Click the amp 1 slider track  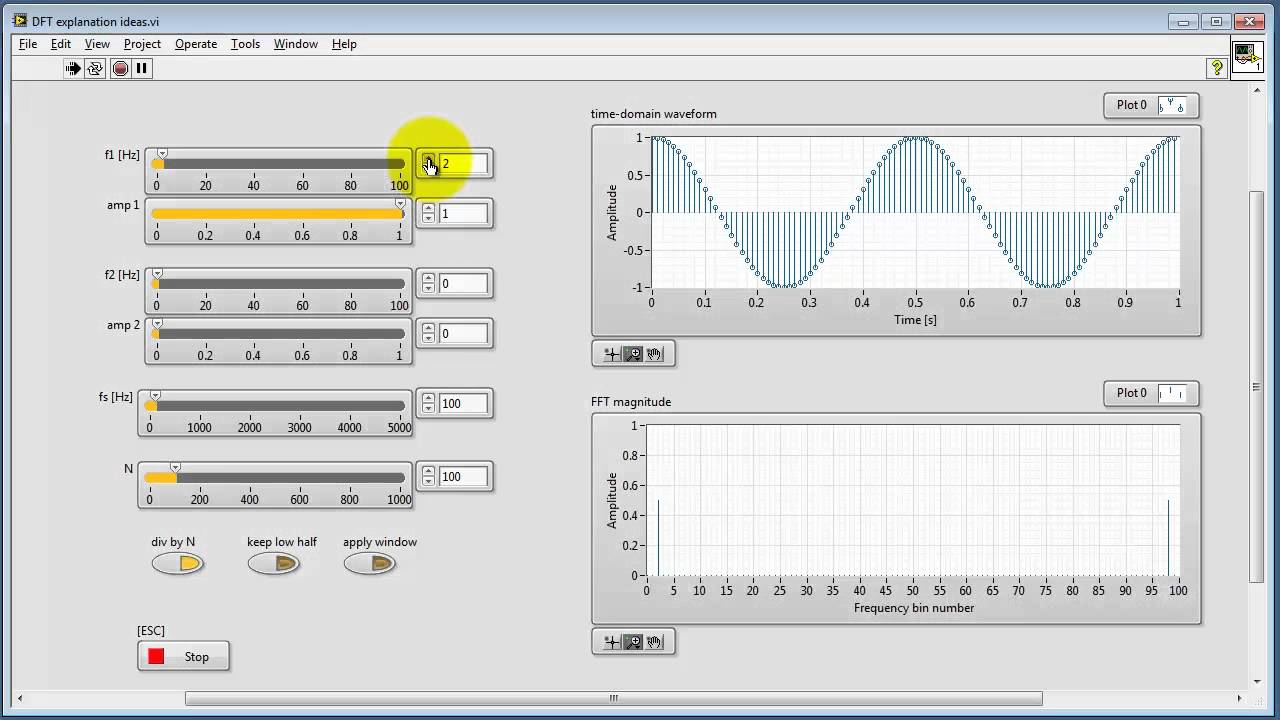279,214
